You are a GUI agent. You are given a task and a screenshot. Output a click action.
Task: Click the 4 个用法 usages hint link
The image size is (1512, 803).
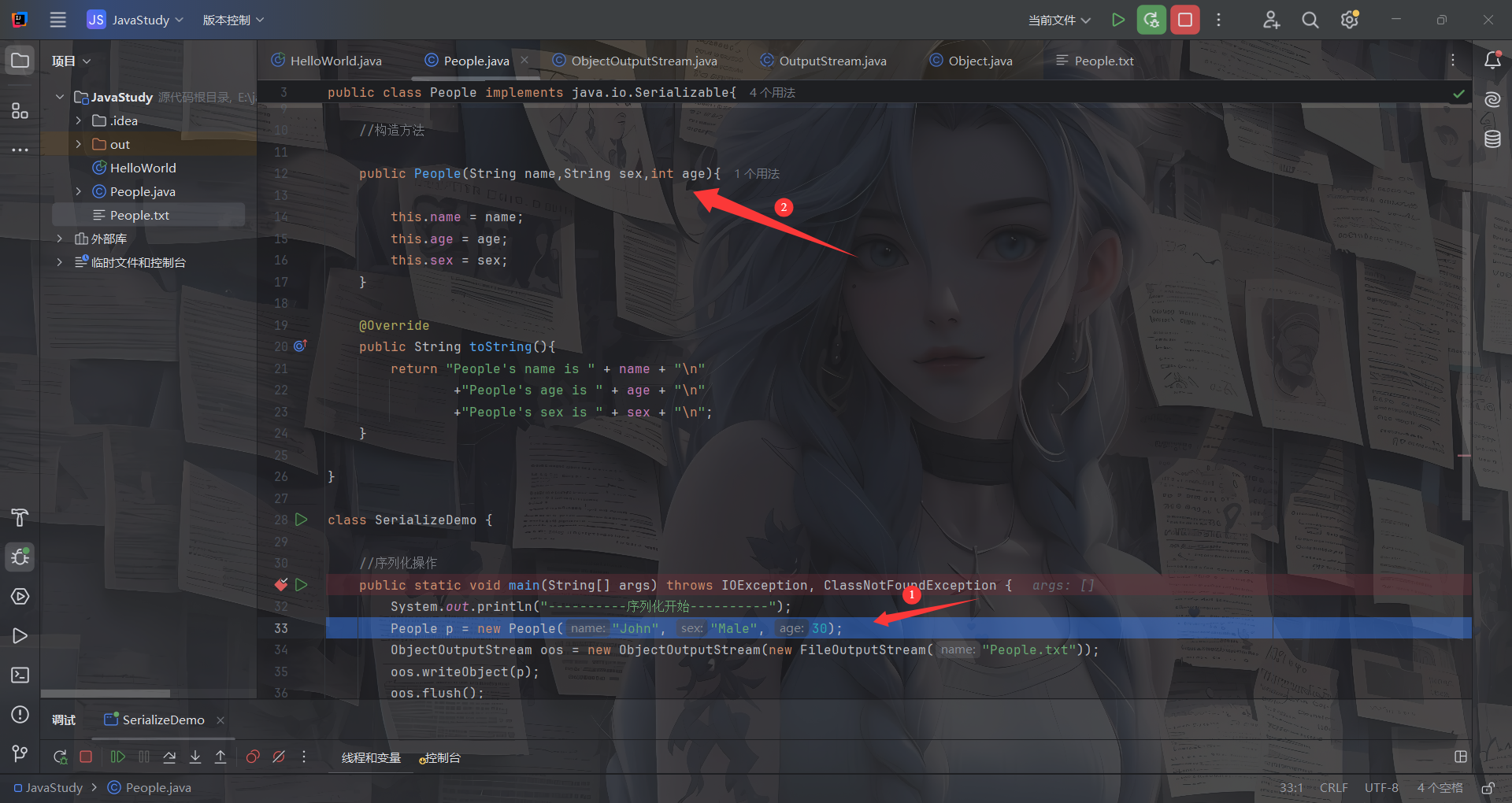(x=772, y=93)
